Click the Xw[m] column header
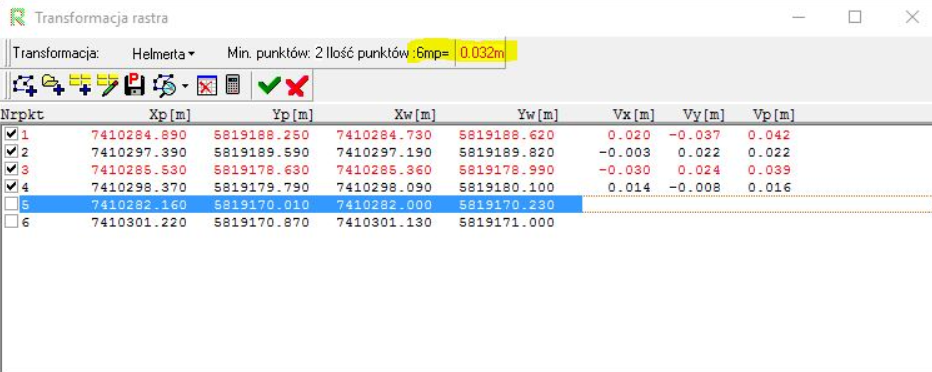Image resolution: width=932 pixels, height=372 pixels. point(415,114)
